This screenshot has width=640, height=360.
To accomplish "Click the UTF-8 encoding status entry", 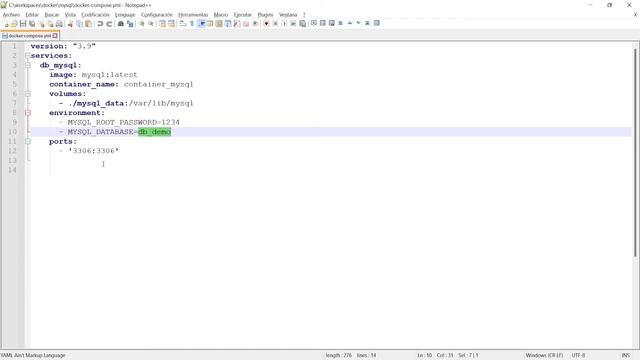I will point(578,356).
